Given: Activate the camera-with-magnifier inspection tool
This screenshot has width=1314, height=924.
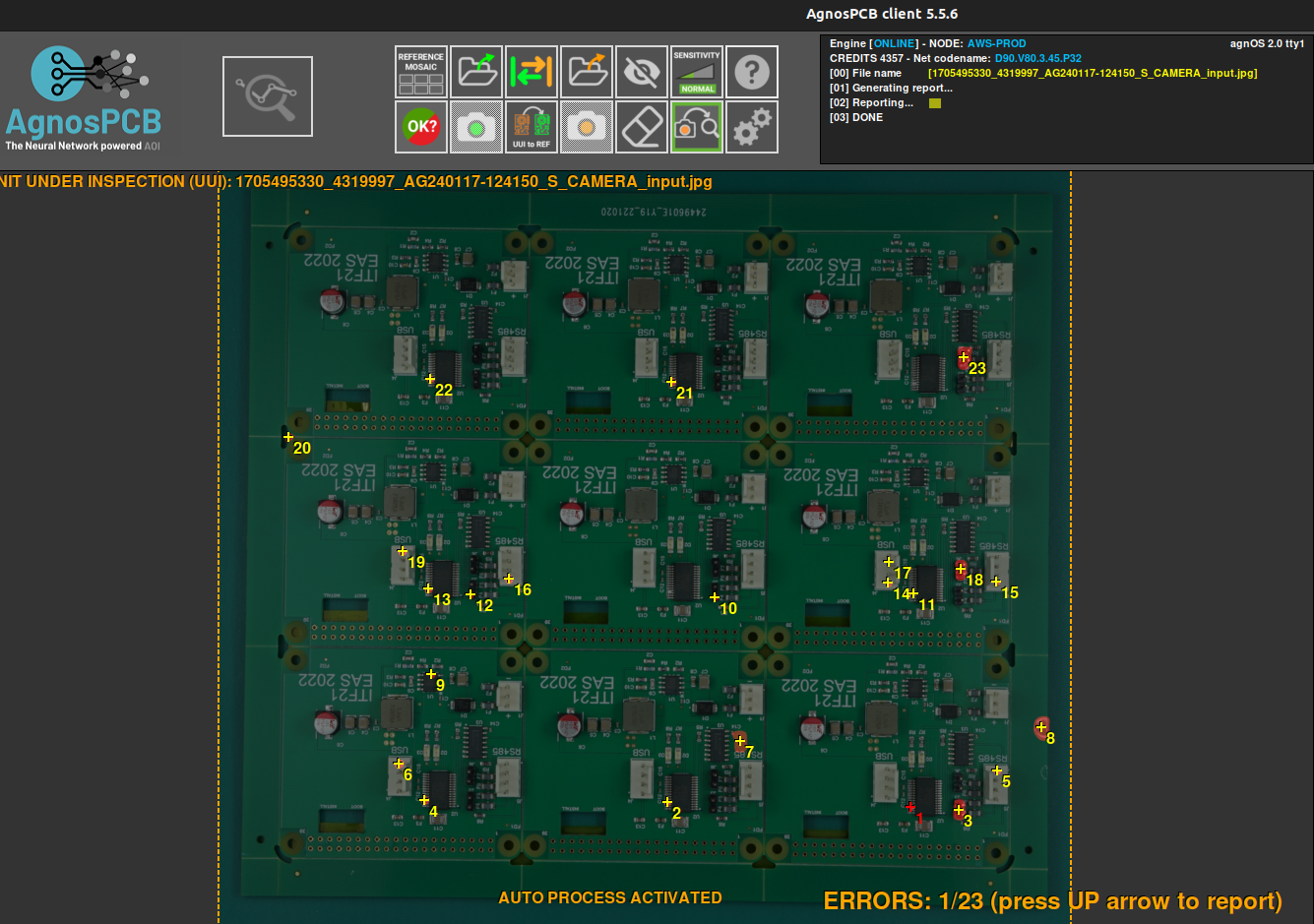Looking at the screenshot, I should (x=697, y=127).
